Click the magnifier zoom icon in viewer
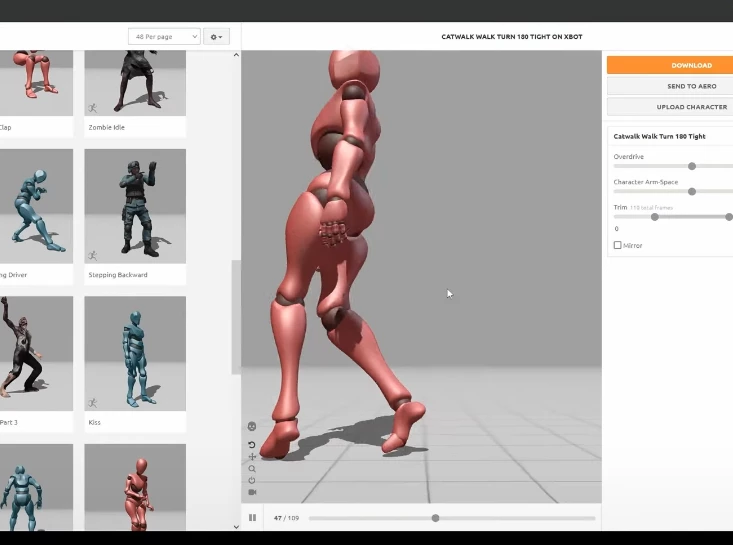 click(x=252, y=469)
